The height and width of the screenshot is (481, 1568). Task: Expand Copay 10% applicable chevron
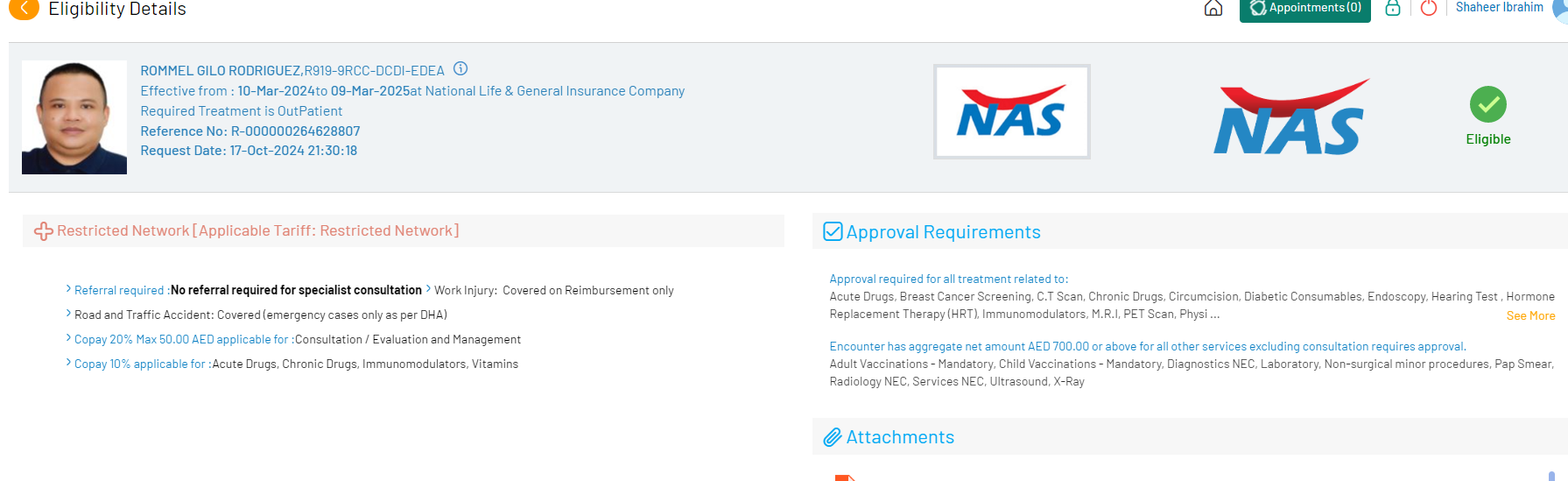pos(68,362)
